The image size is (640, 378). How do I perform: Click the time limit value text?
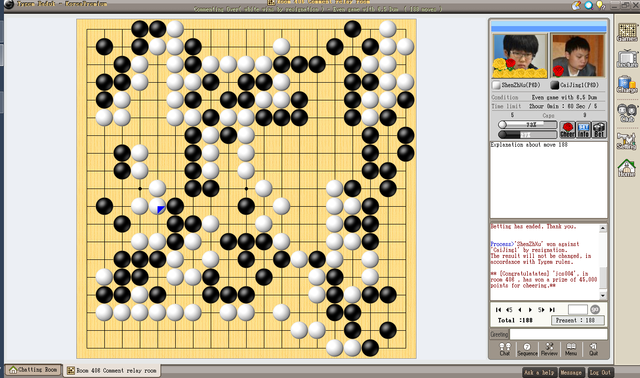pos(563,106)
